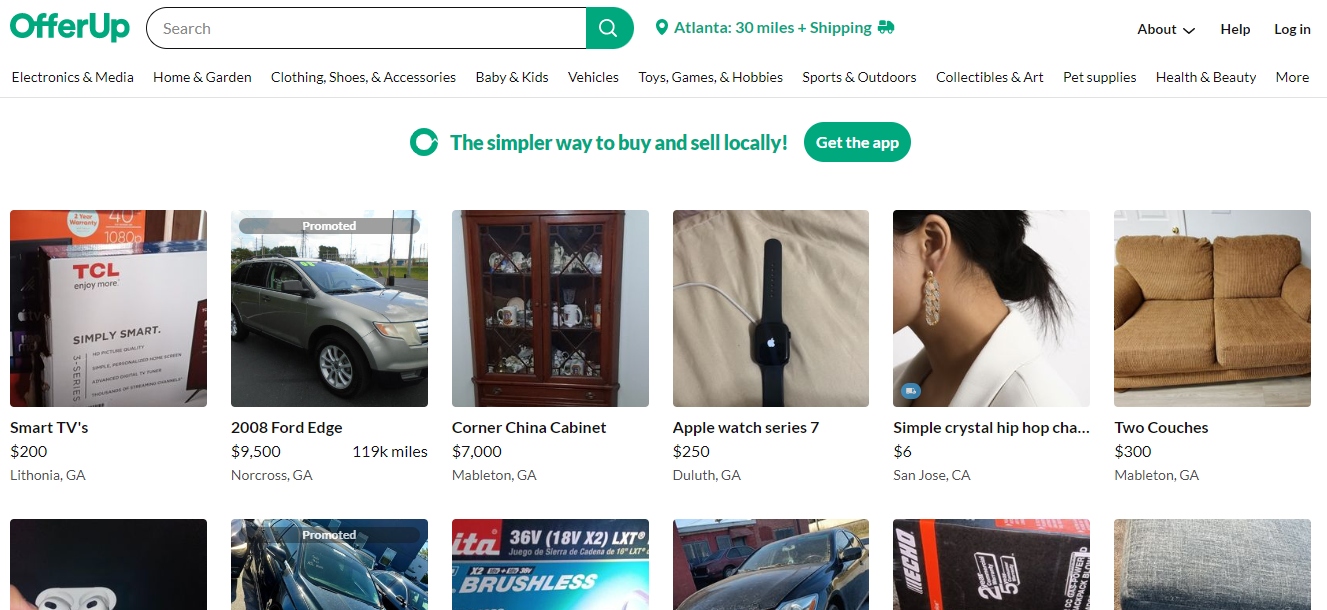
Task: Open the Corner China Cabinet listing title
Action: (529, 427)
